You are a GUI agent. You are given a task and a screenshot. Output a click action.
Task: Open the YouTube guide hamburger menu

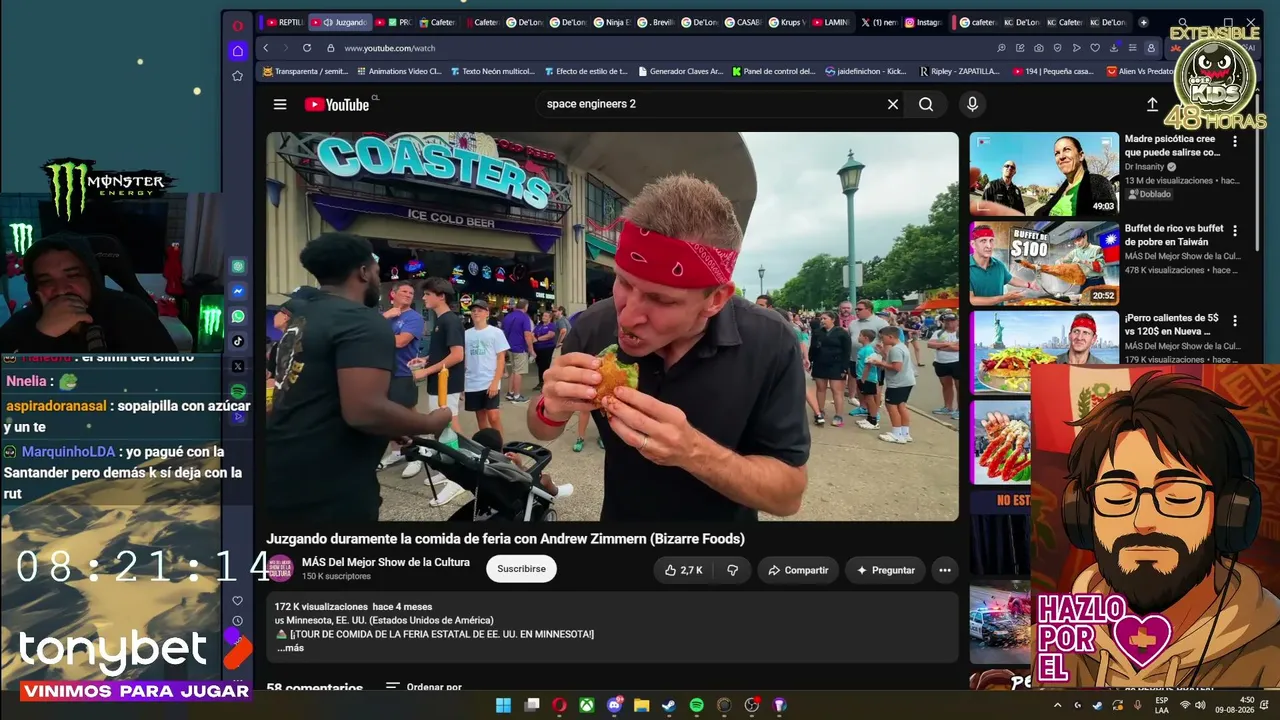pyautogui.click(x=280, y=104)
